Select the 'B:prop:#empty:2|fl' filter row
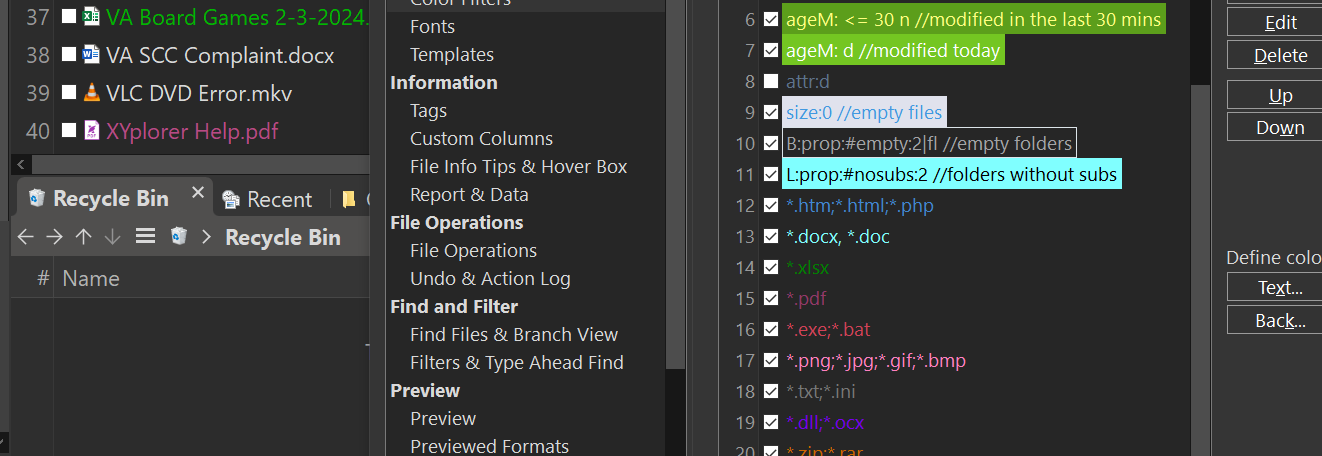 [929, 143]
